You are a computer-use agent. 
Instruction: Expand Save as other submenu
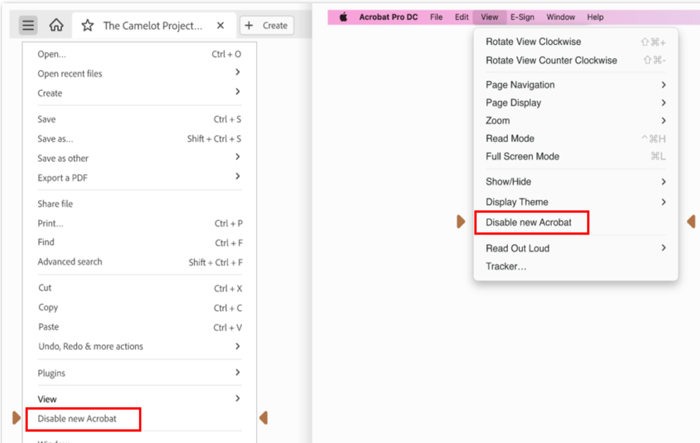pyautogui.click(x=139, y=158)
